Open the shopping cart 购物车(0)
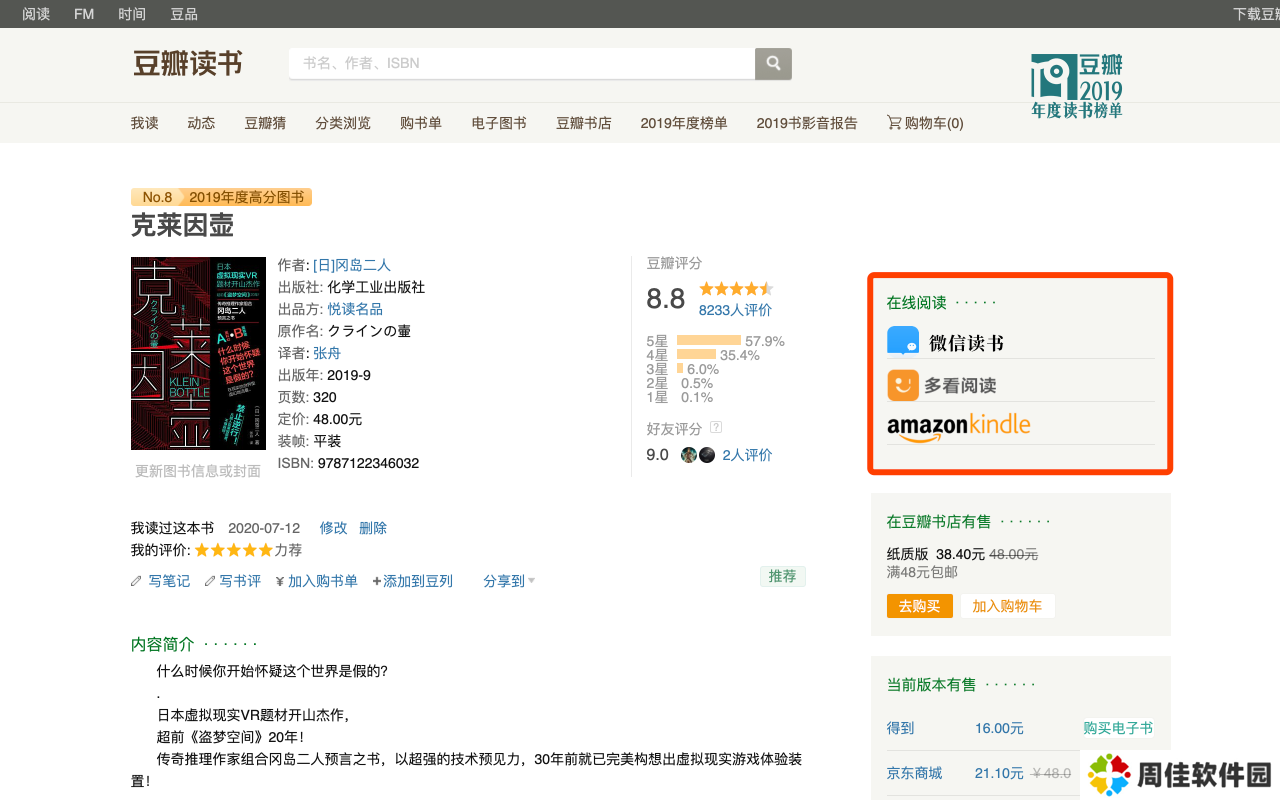The image size is (1280, 800). (925, 123)
